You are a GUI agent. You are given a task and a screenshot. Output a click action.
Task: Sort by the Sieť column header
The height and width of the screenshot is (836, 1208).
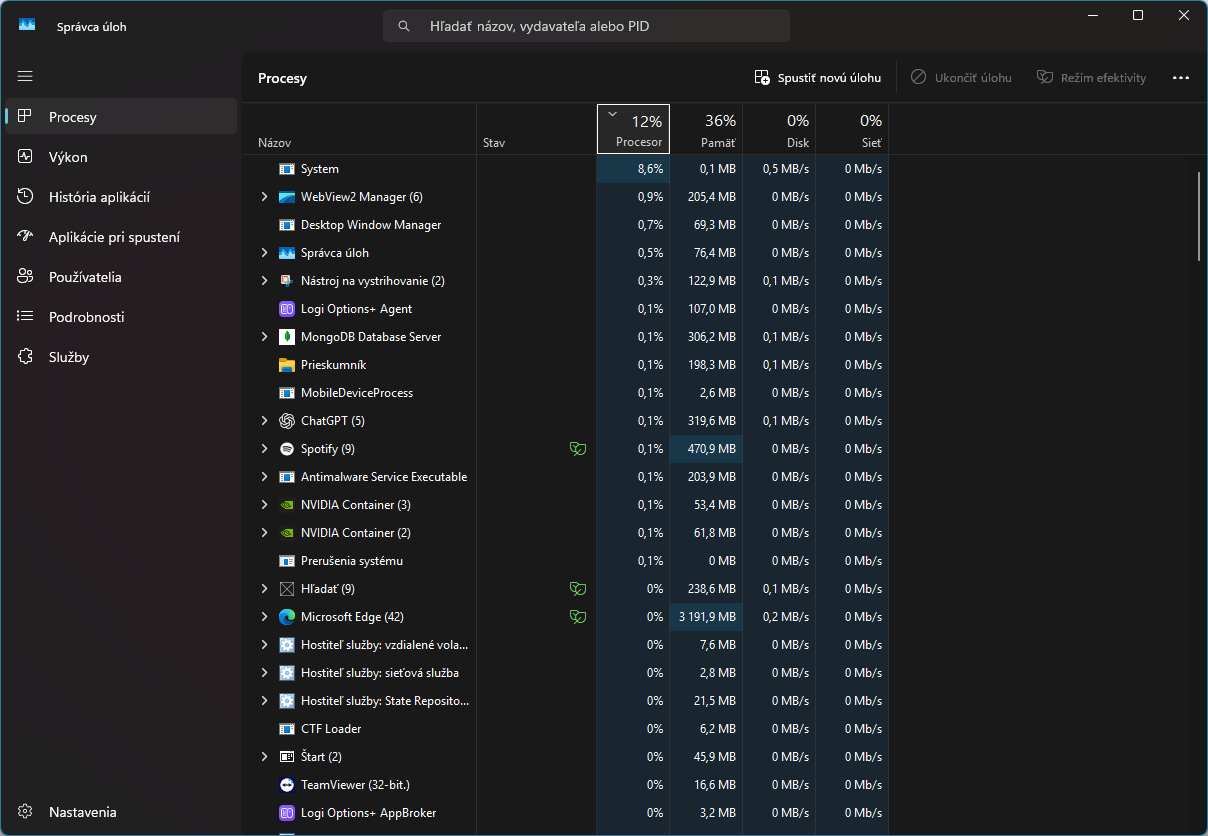pos(852,129)
